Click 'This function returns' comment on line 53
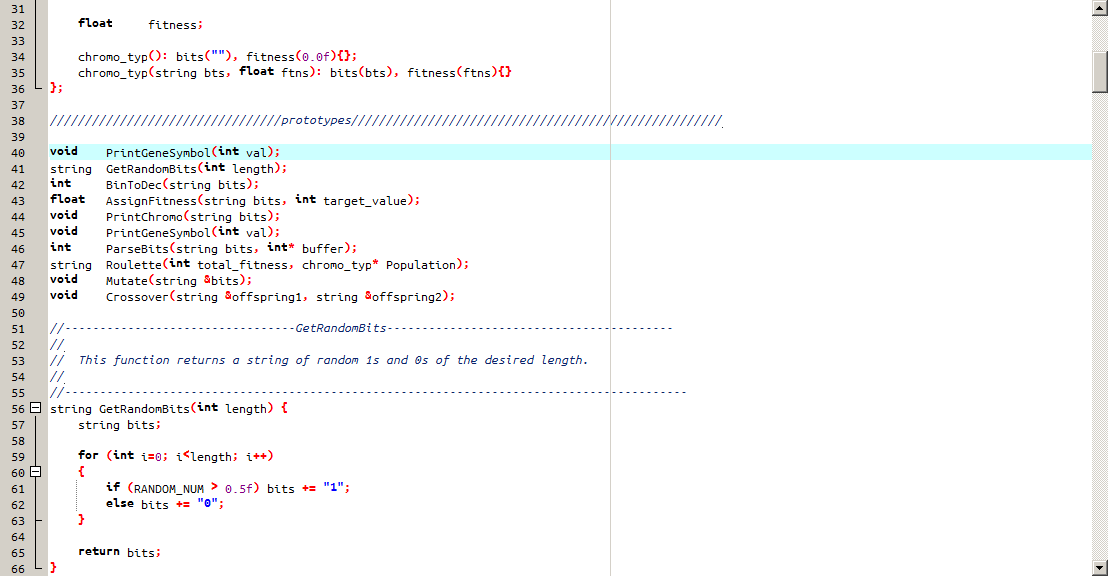 pos(151,360)
